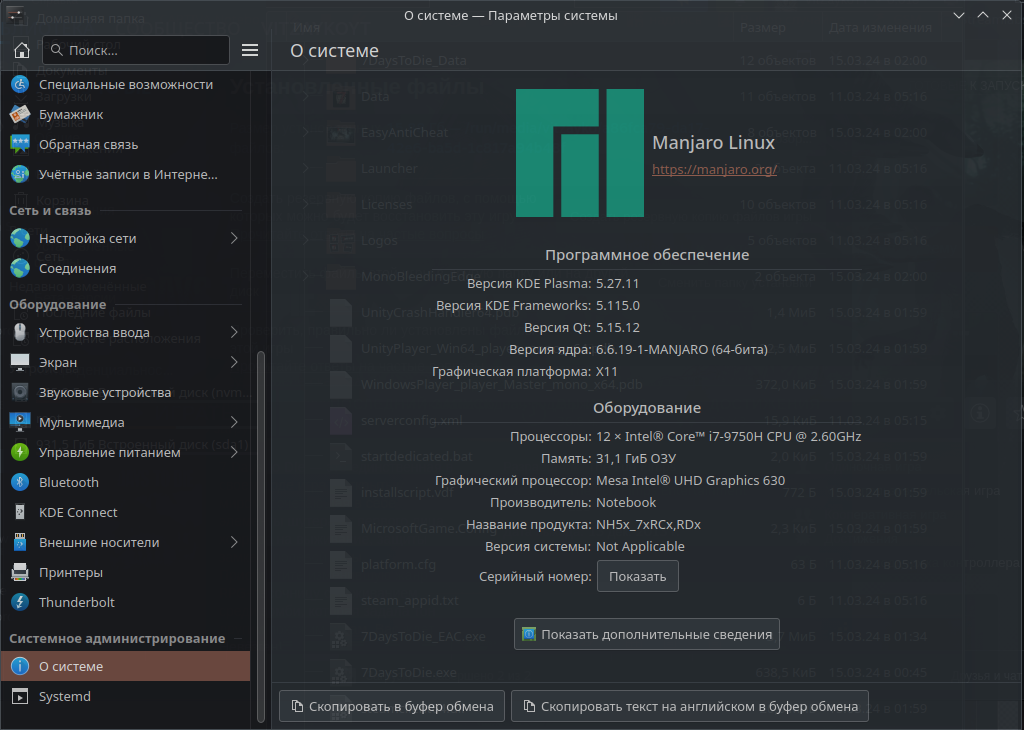Click the Обратная связь feedback icon
Screen dimensions: 1024x730
(x=20, y=144)
